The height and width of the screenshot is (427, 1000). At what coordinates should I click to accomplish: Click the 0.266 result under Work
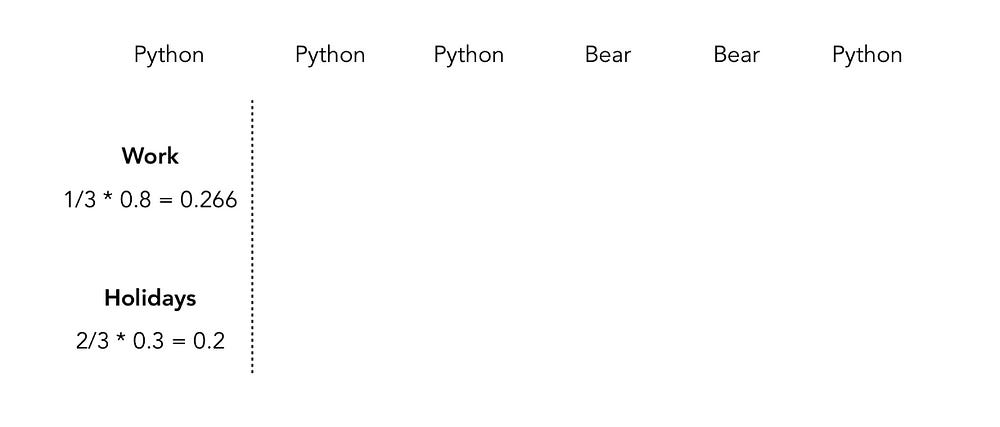[208, 200]
